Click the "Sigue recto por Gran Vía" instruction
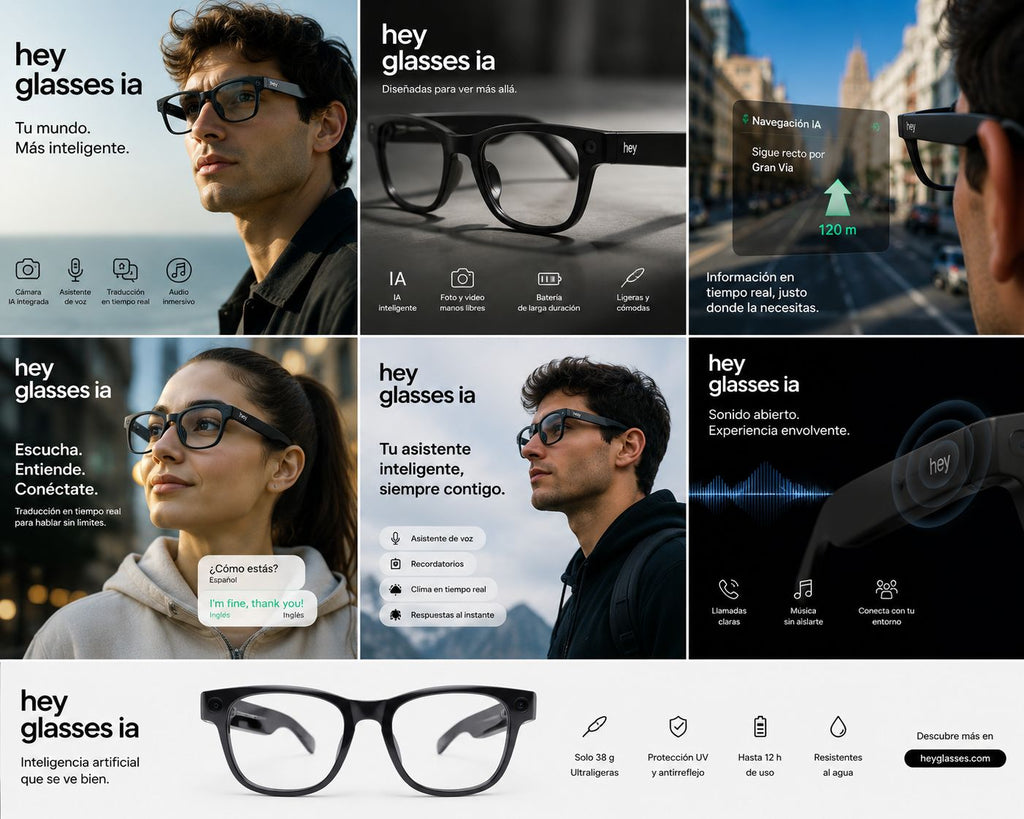The width and height of the screenshot is (1024, 819). [x=788, y=160]
